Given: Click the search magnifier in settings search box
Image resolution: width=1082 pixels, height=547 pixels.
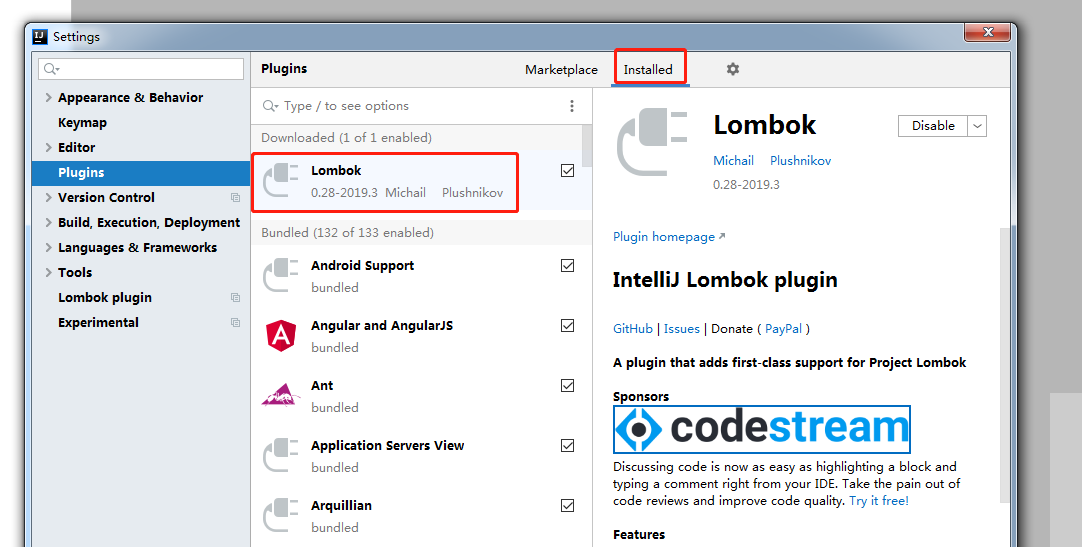Looking at the screenshot, I should coord(51,69).
